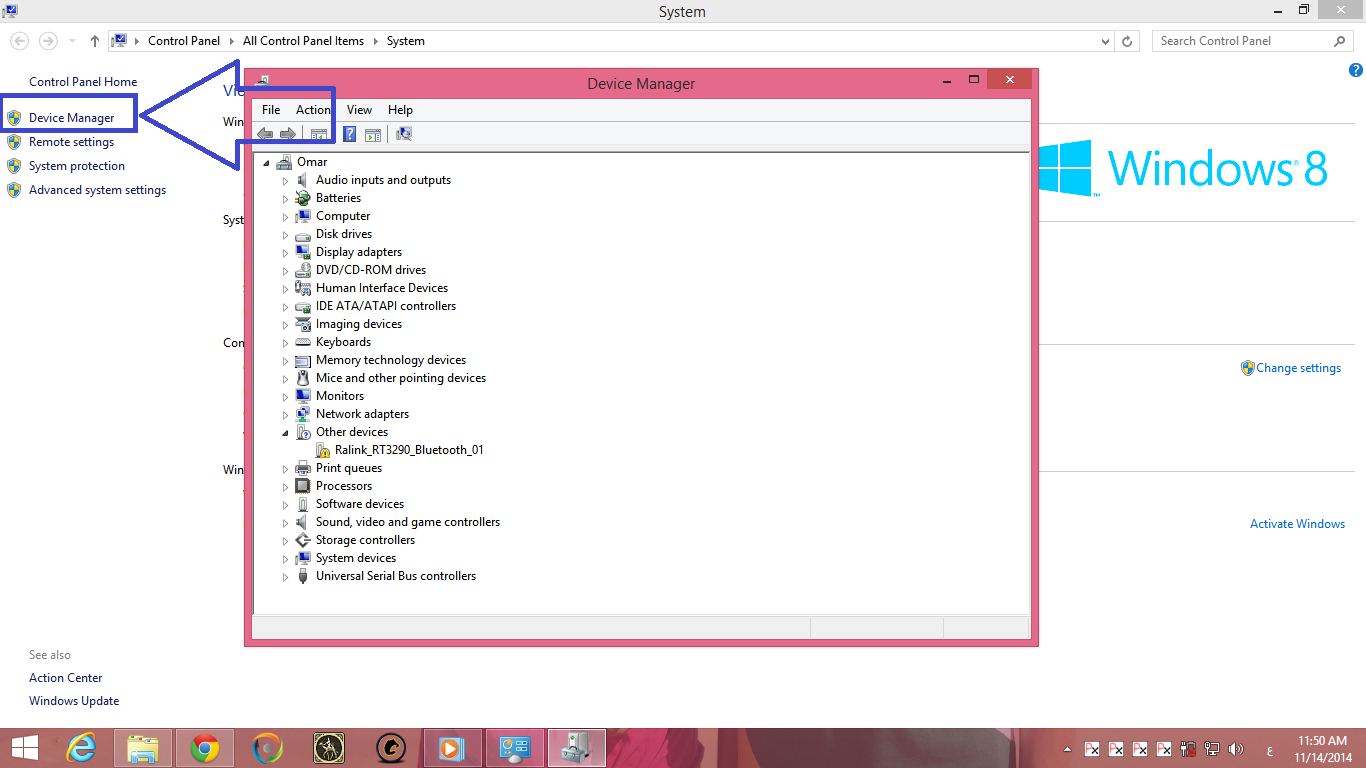
Task: Click the Back arrow in Device Manager toolbar
Action: coord(265,134)
